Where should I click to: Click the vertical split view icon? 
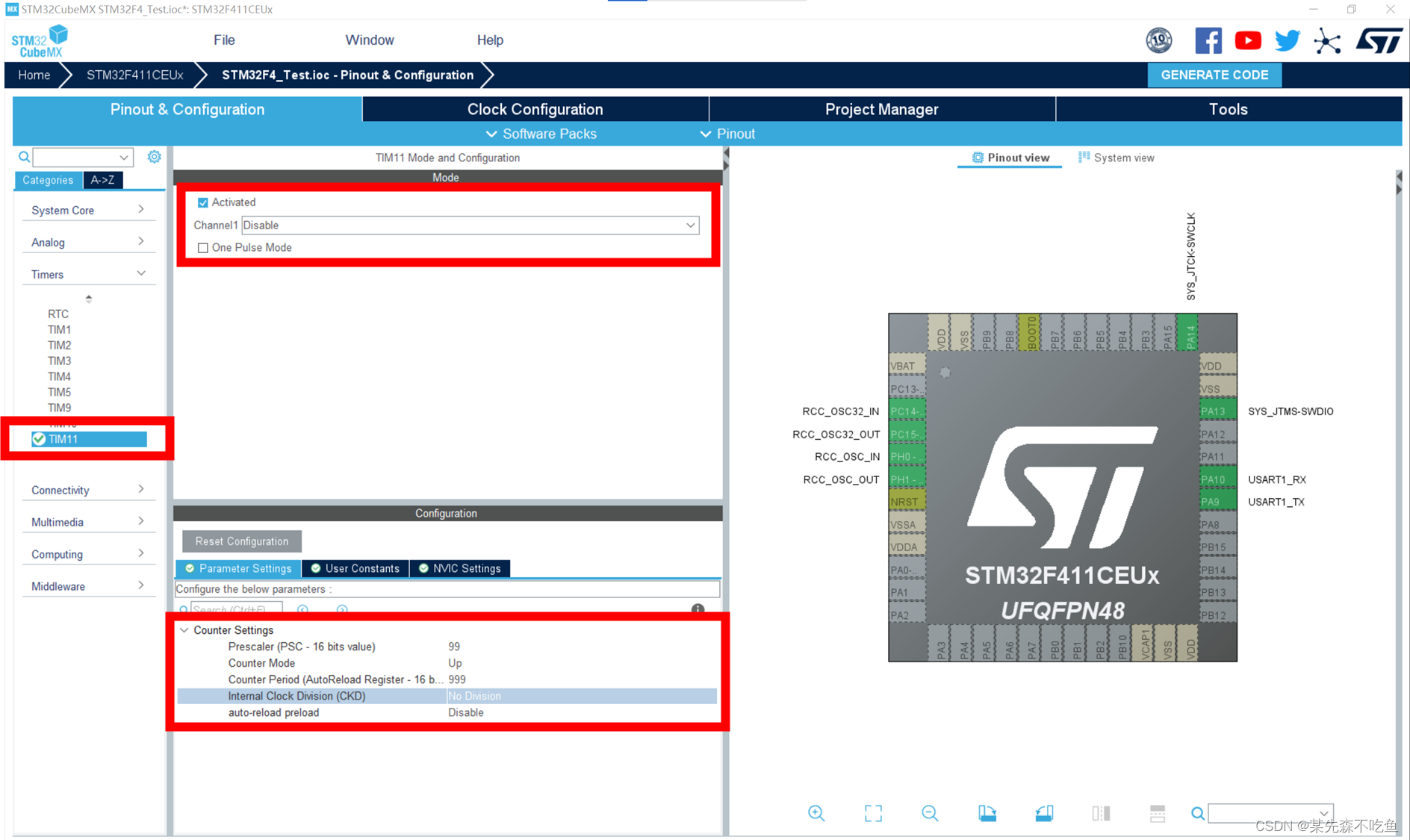click(1101, 813)
